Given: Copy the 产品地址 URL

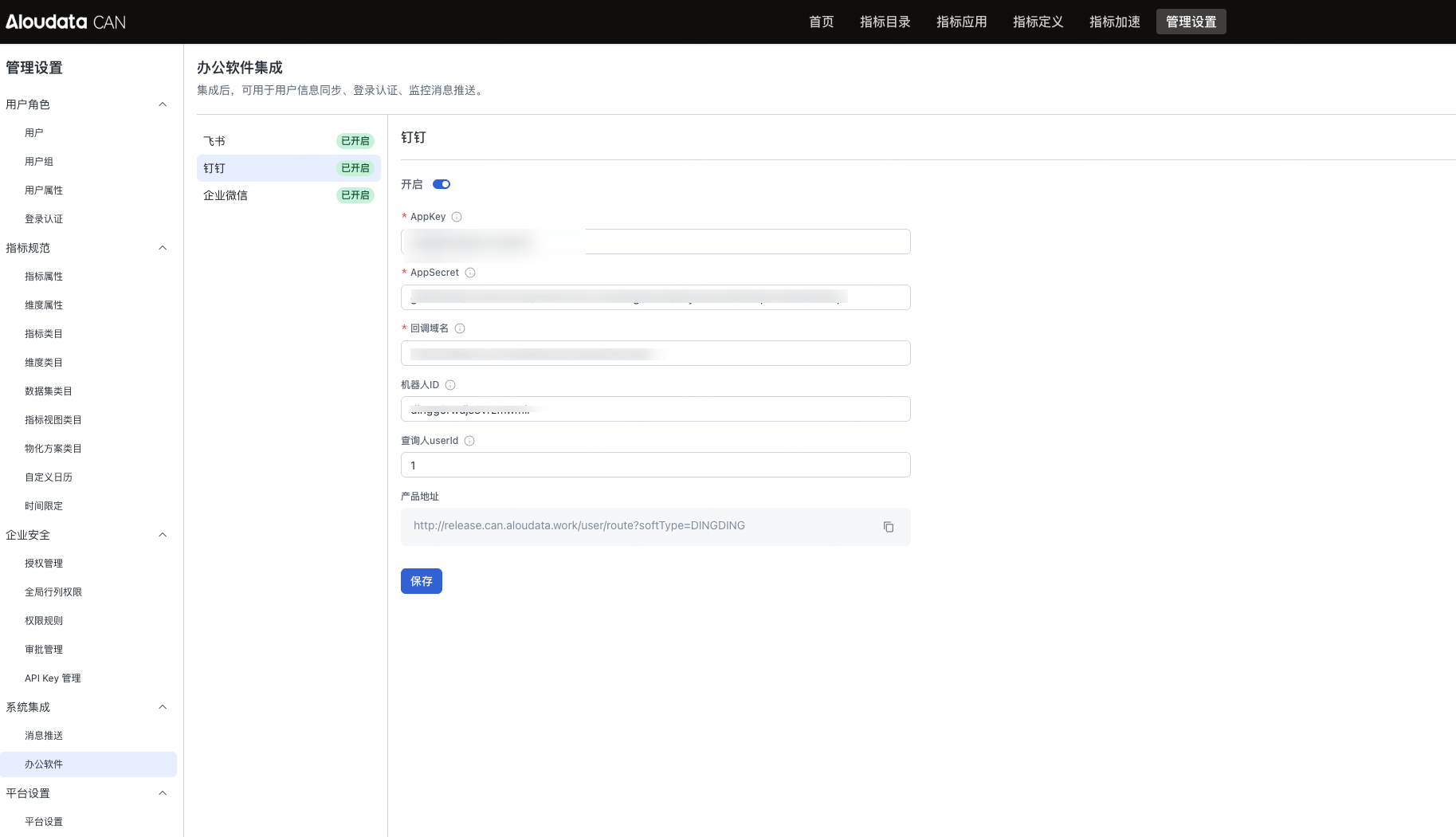Looking at the screenshot, I should coord(889,527).
